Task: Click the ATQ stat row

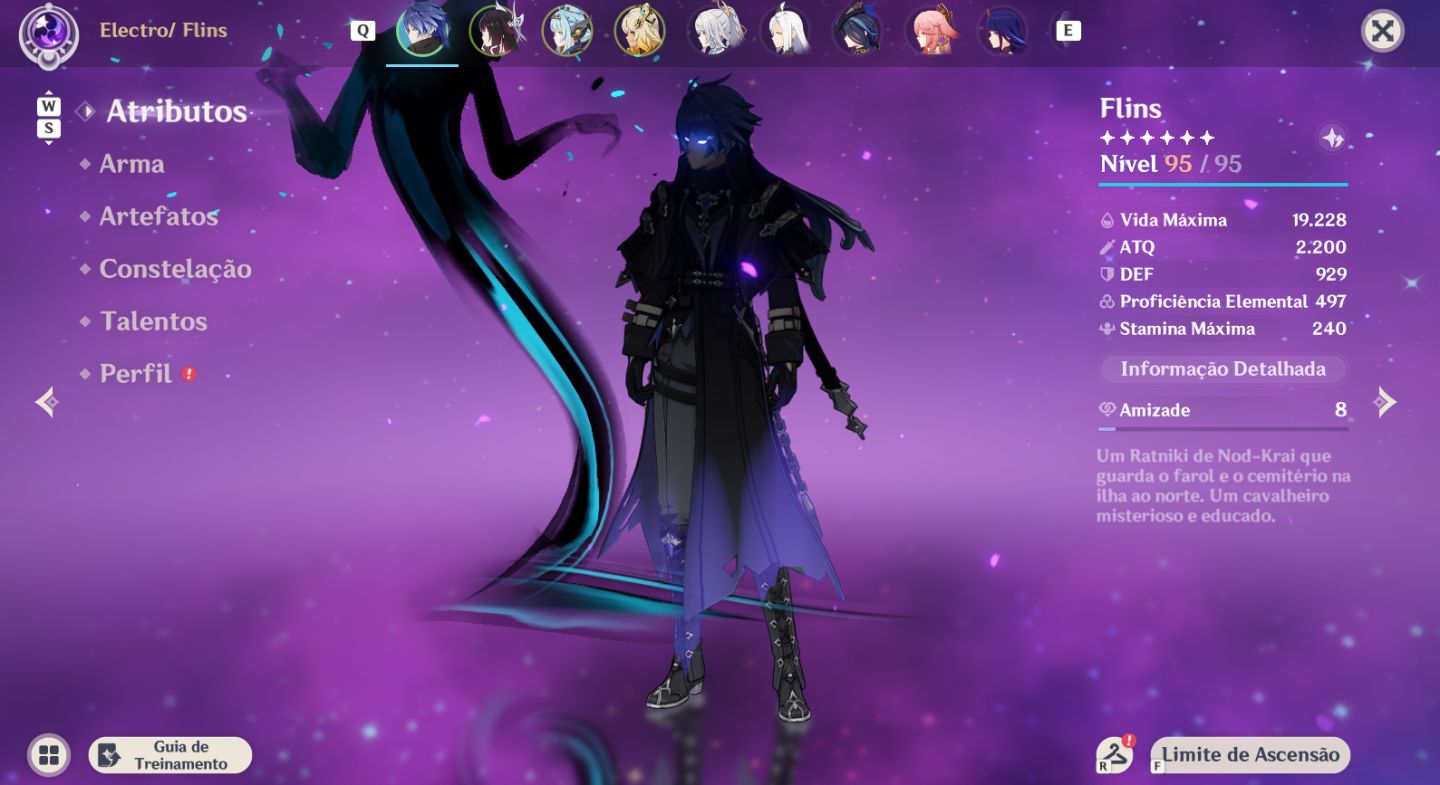Action: pyautogui.click(x=1223, y=247)
